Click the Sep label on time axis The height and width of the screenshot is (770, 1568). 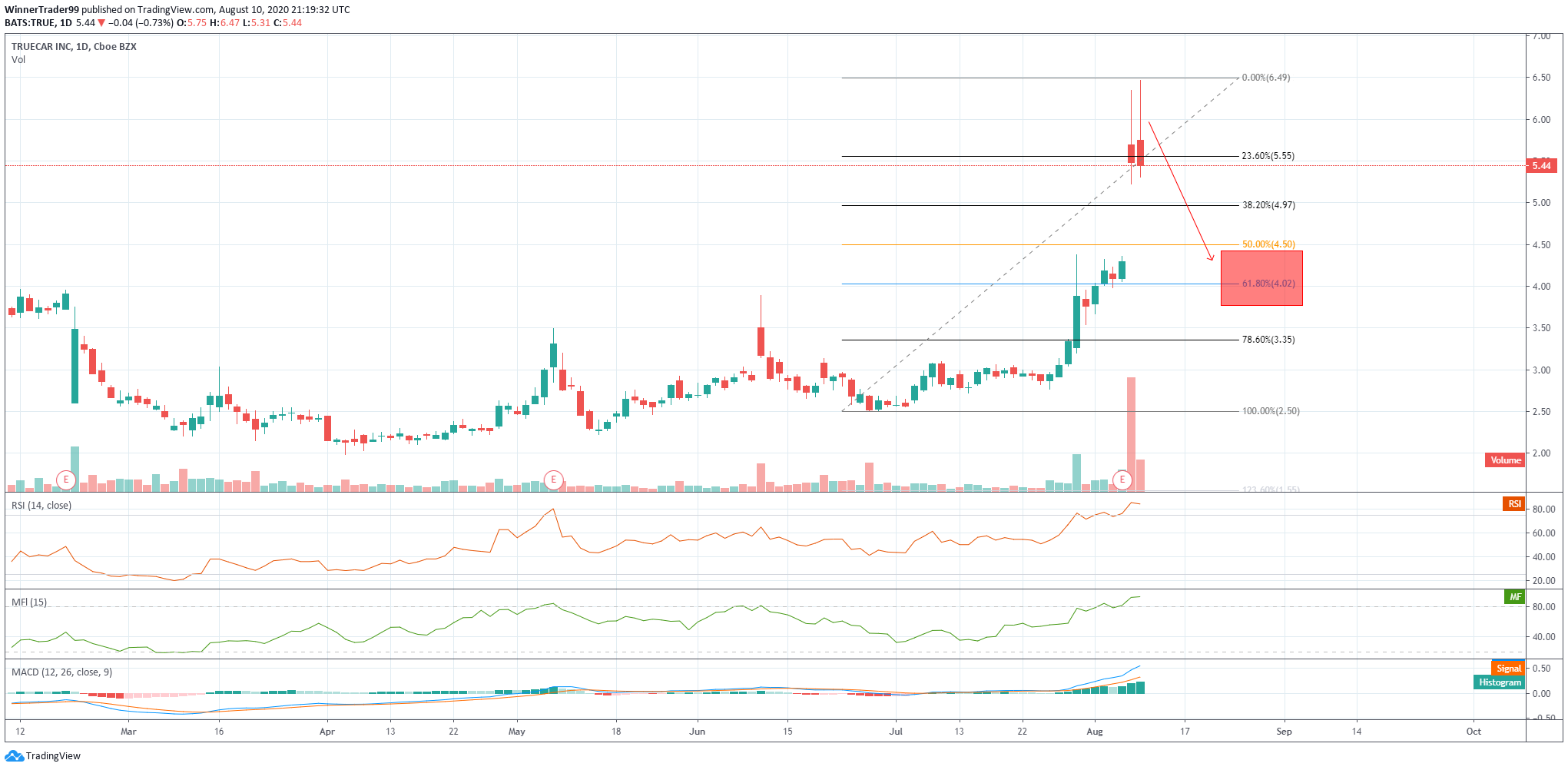pyautogui.click(x=1284, y=732)
